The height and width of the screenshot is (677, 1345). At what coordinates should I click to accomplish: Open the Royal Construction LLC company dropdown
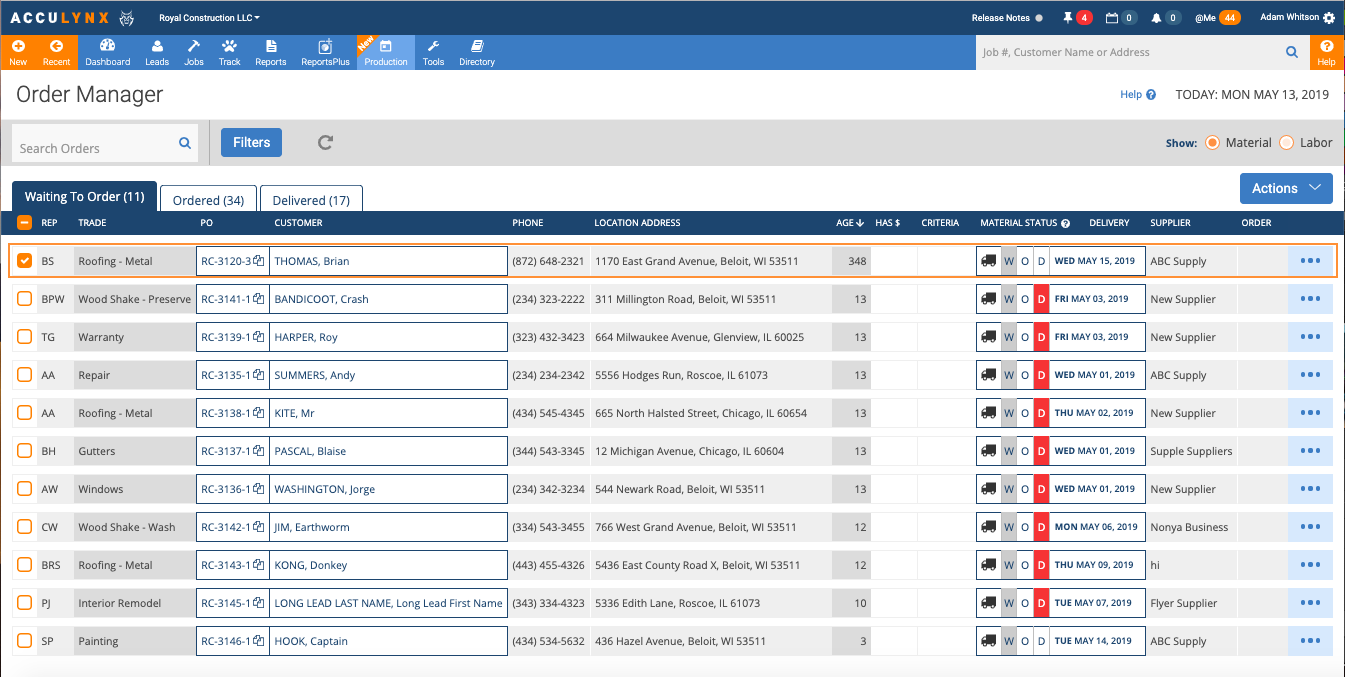(x=209, y=18)
